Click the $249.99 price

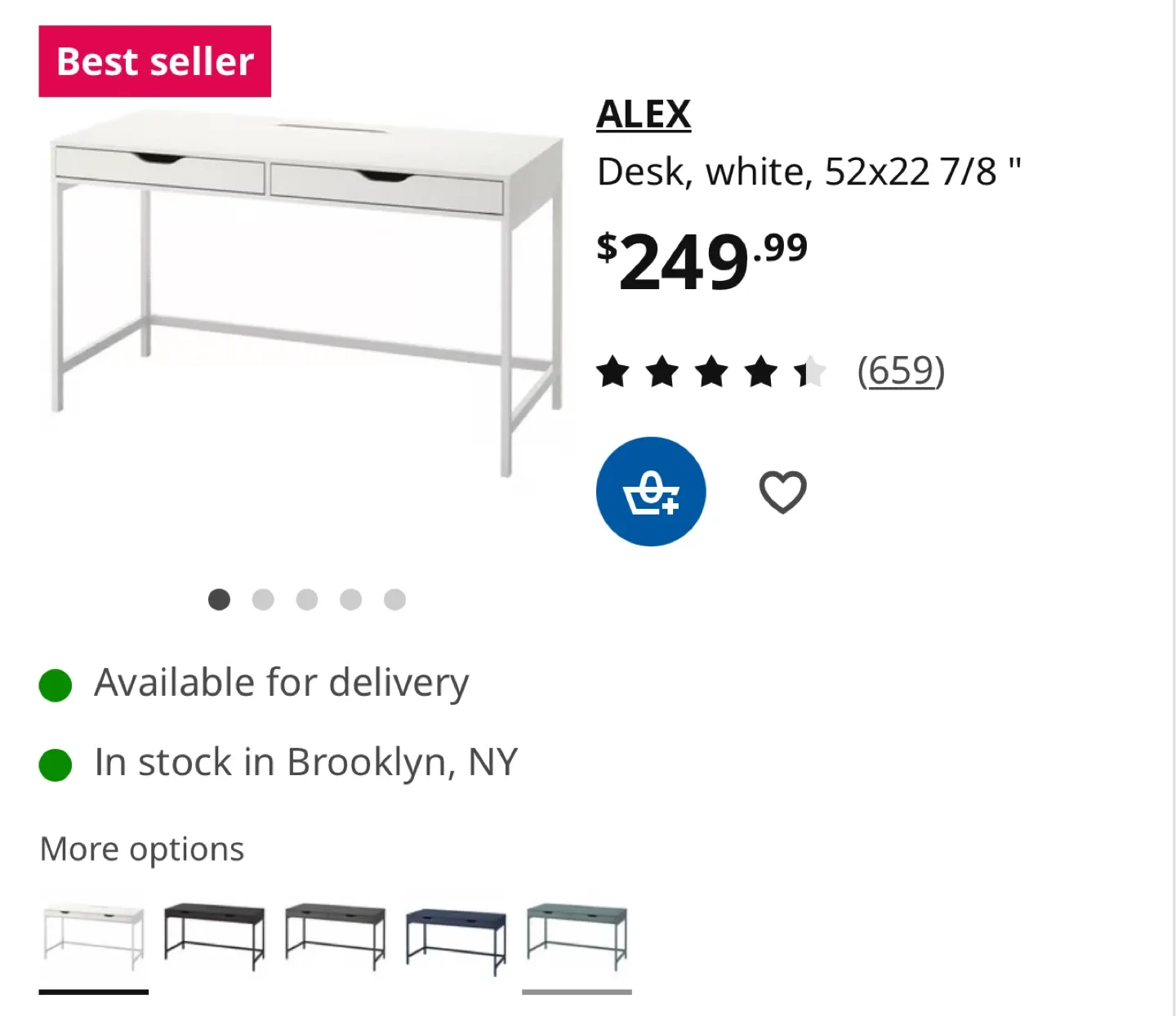pyautogui.click(x=702, y=260)
